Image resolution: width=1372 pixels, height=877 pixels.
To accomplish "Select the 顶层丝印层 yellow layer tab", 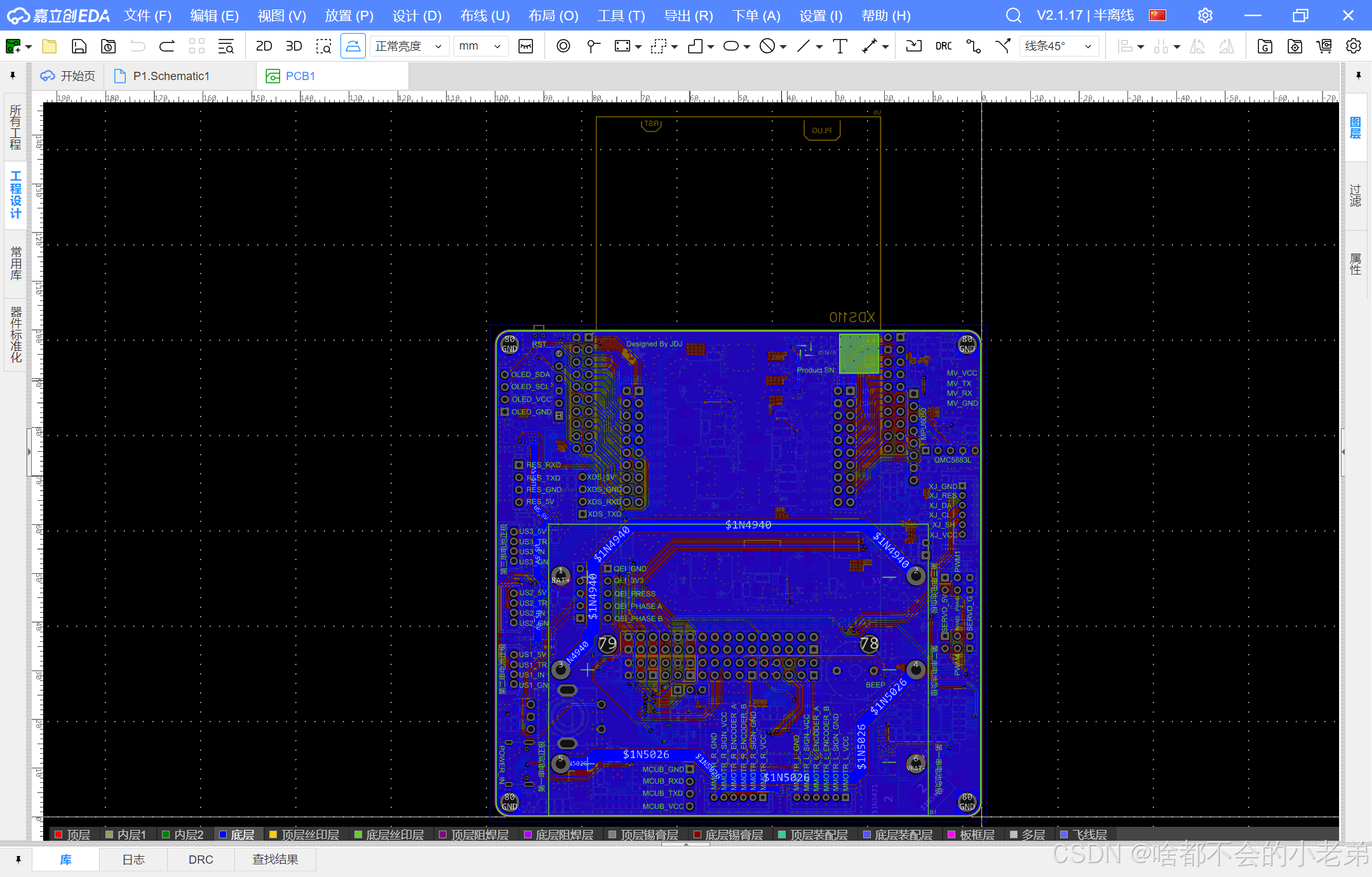I will tap(304, 834).
